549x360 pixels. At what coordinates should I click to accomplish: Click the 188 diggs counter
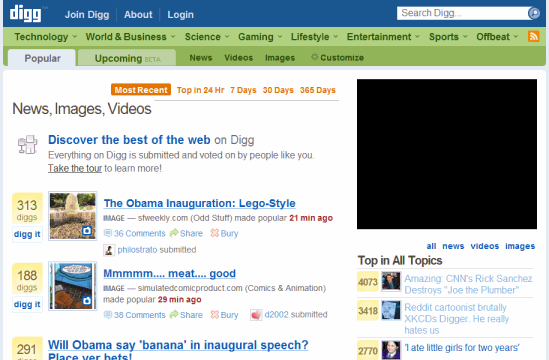point(27,279)
